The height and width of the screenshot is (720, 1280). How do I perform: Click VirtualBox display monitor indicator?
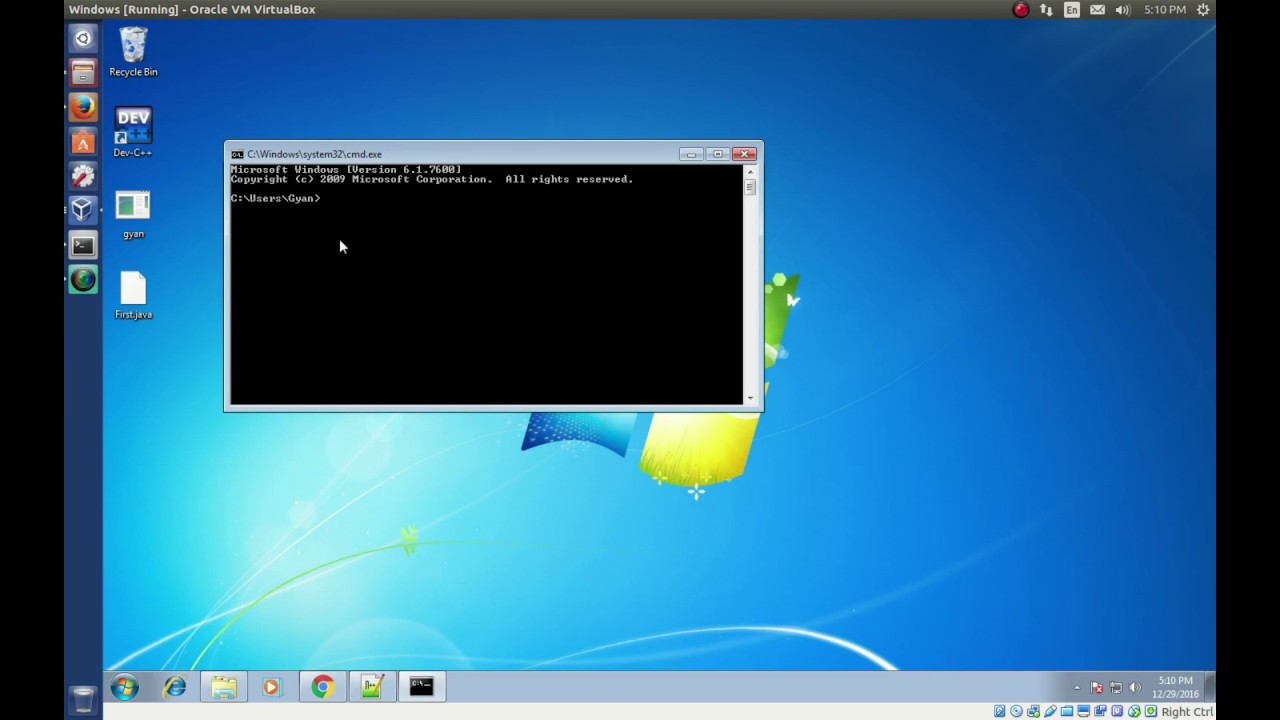click(1083, 711)
